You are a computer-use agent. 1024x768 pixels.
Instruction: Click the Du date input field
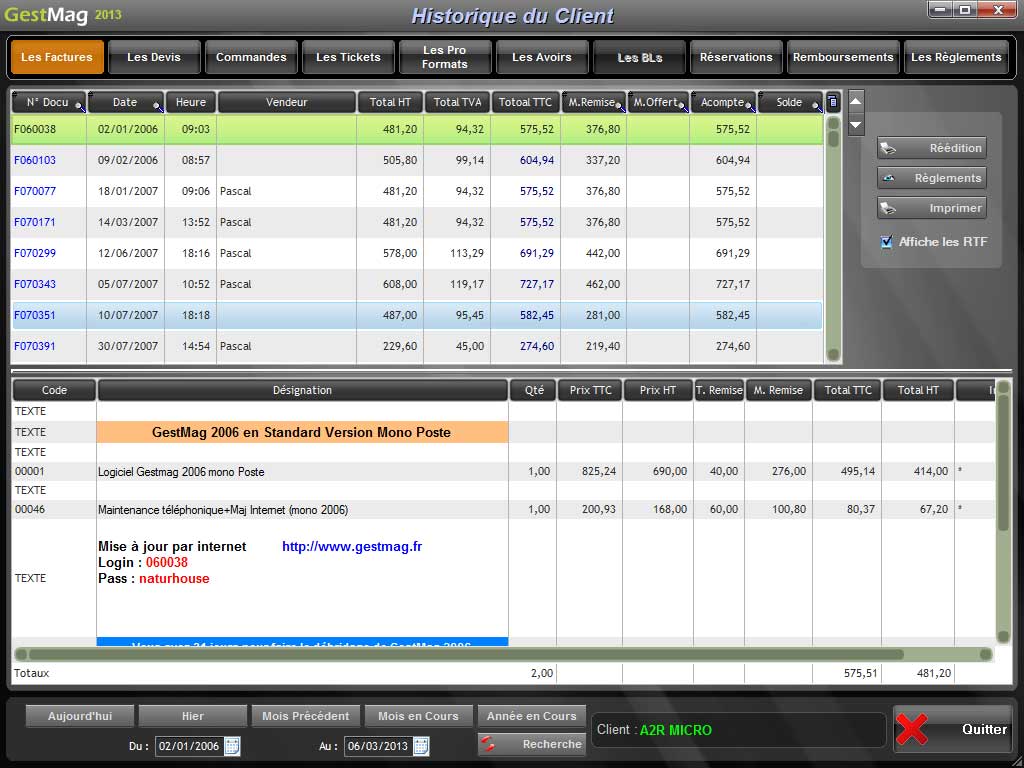[188, 746]
